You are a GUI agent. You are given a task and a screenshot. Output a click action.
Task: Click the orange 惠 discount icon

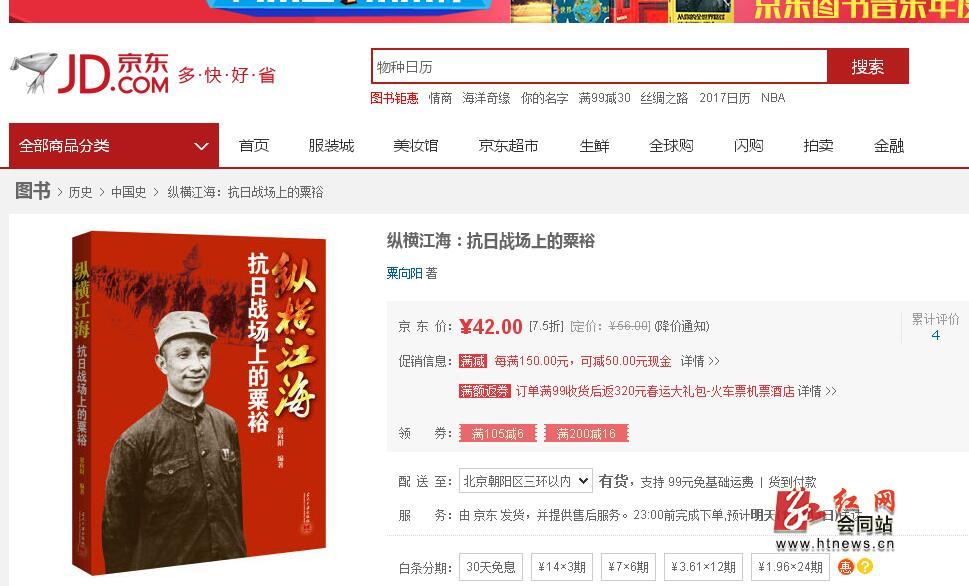click(845, 566)
